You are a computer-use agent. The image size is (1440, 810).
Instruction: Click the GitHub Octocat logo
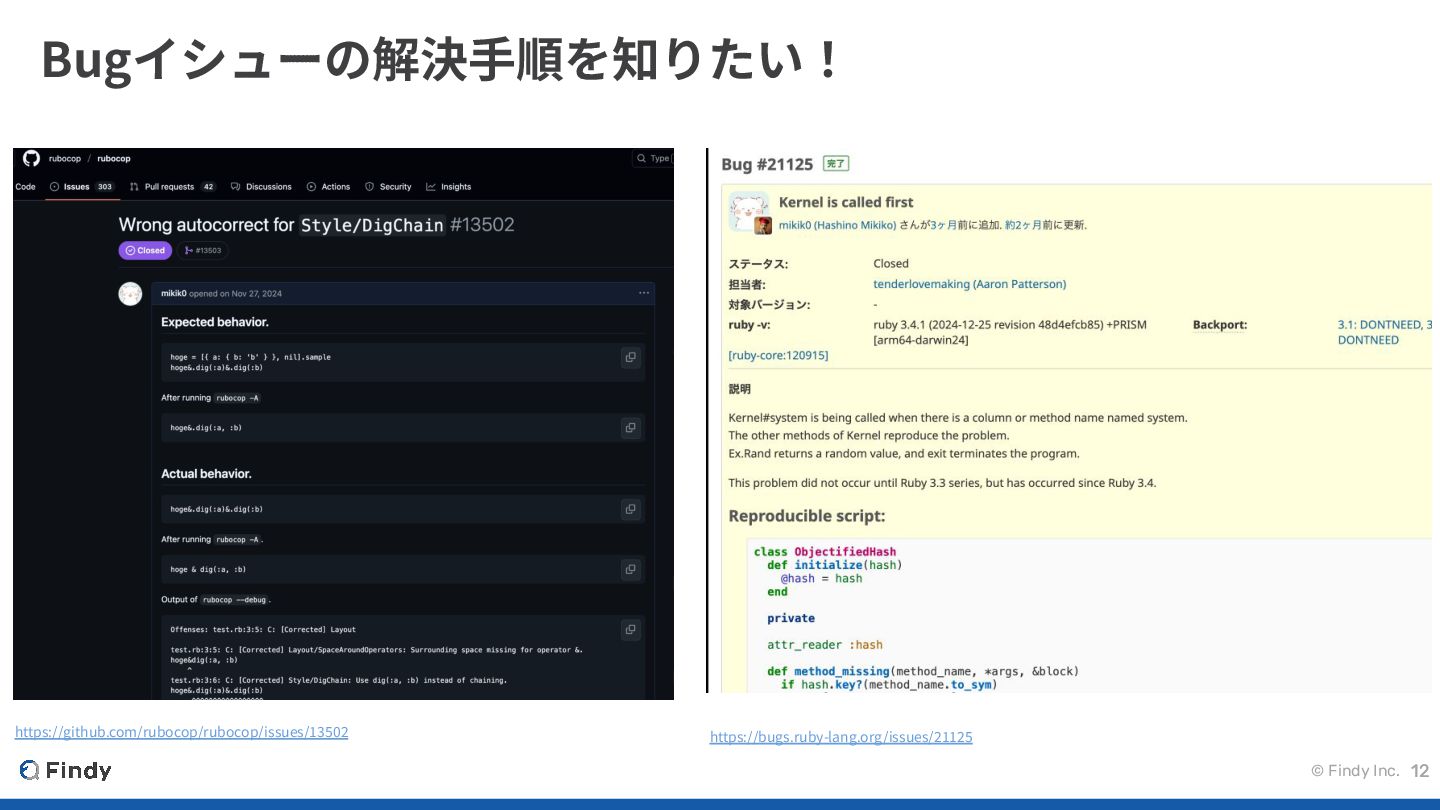click(x=31, y=158)
